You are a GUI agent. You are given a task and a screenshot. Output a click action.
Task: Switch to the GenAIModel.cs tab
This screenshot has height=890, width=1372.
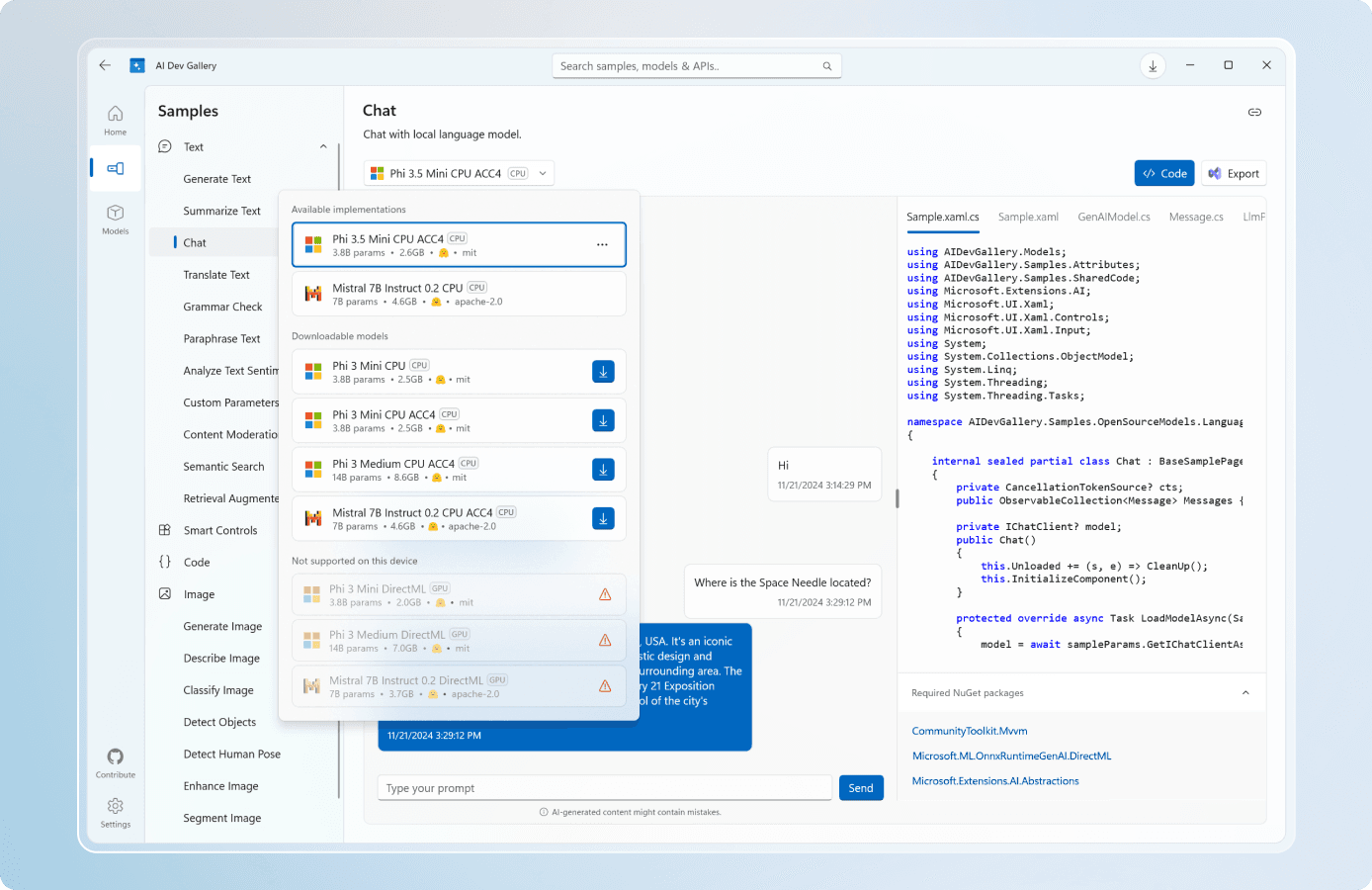(1114, 218)
